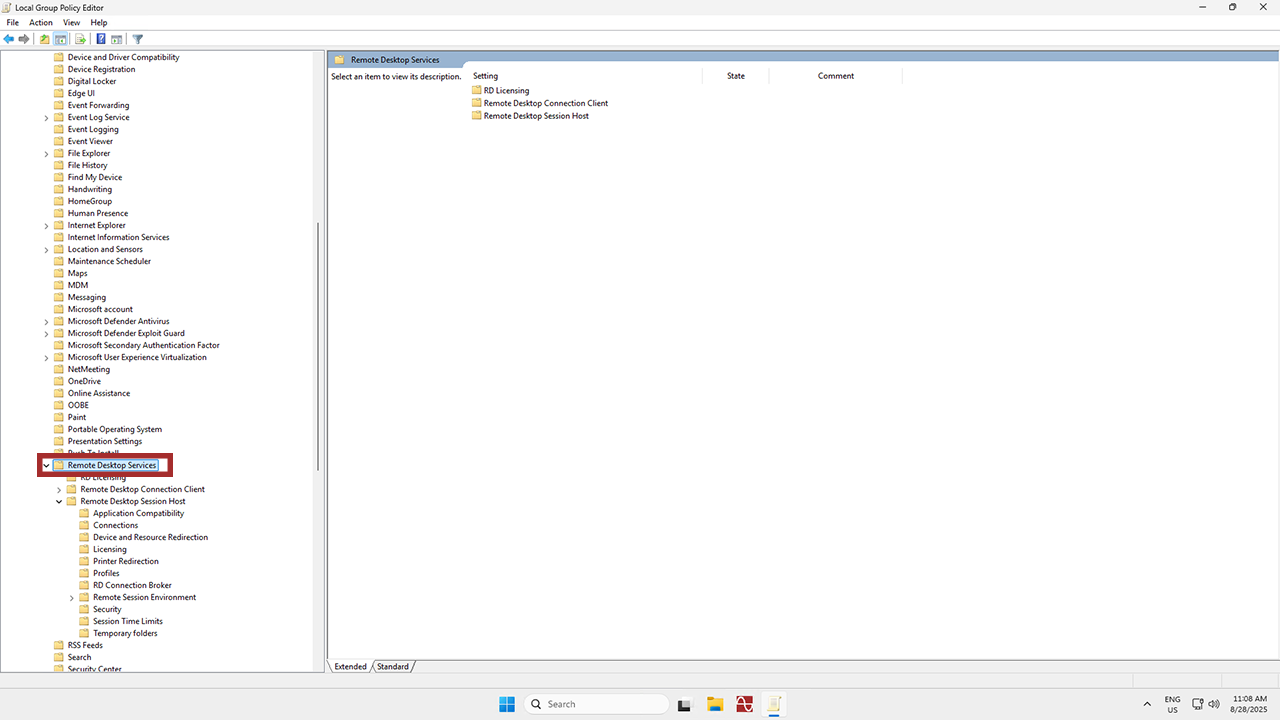Select Remote Desktop Session Host in right pane
1280x720 pixels.
tap(536, 116)
